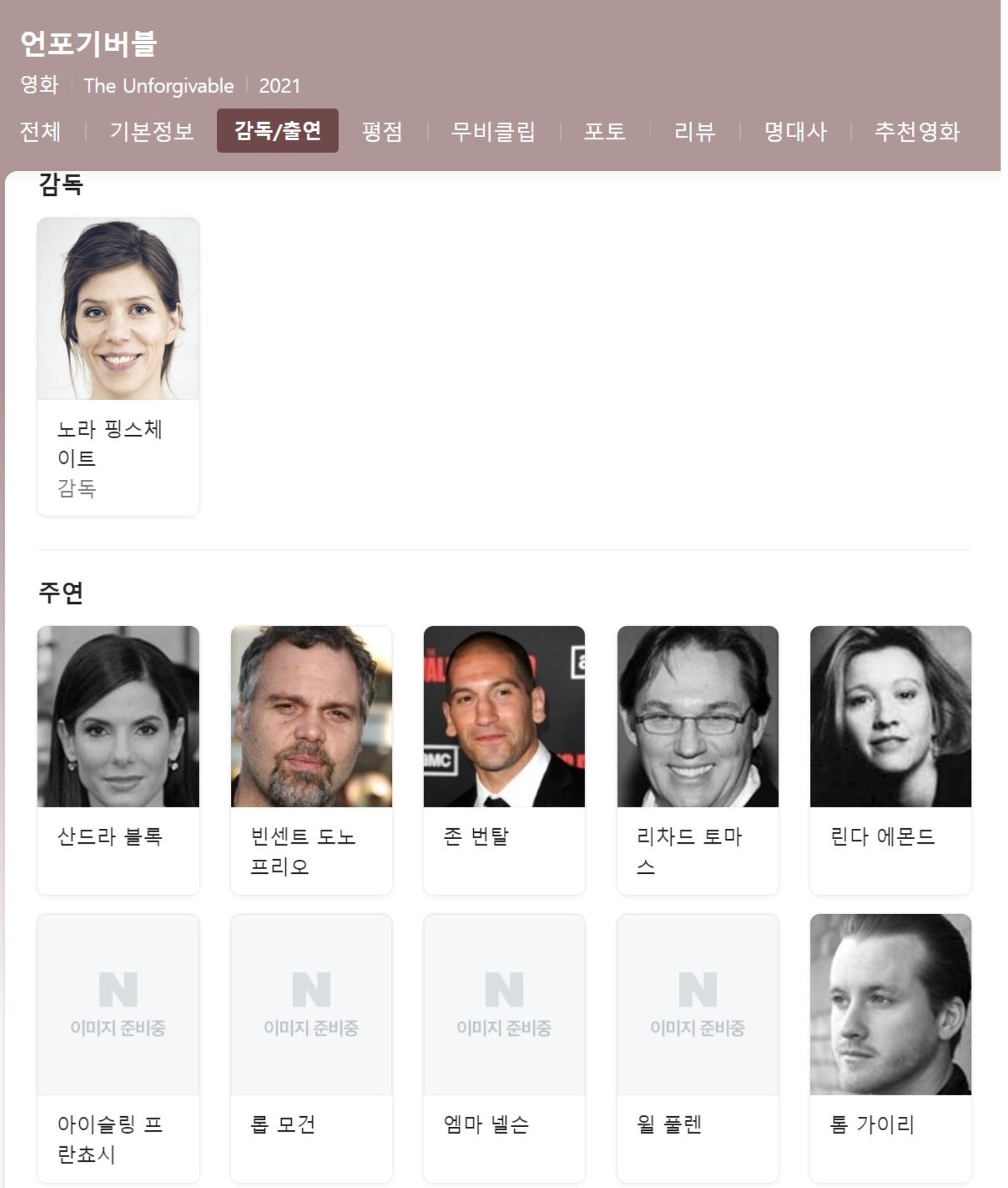Click the 윌 풀렌 name link

(x=669, y=1124)
